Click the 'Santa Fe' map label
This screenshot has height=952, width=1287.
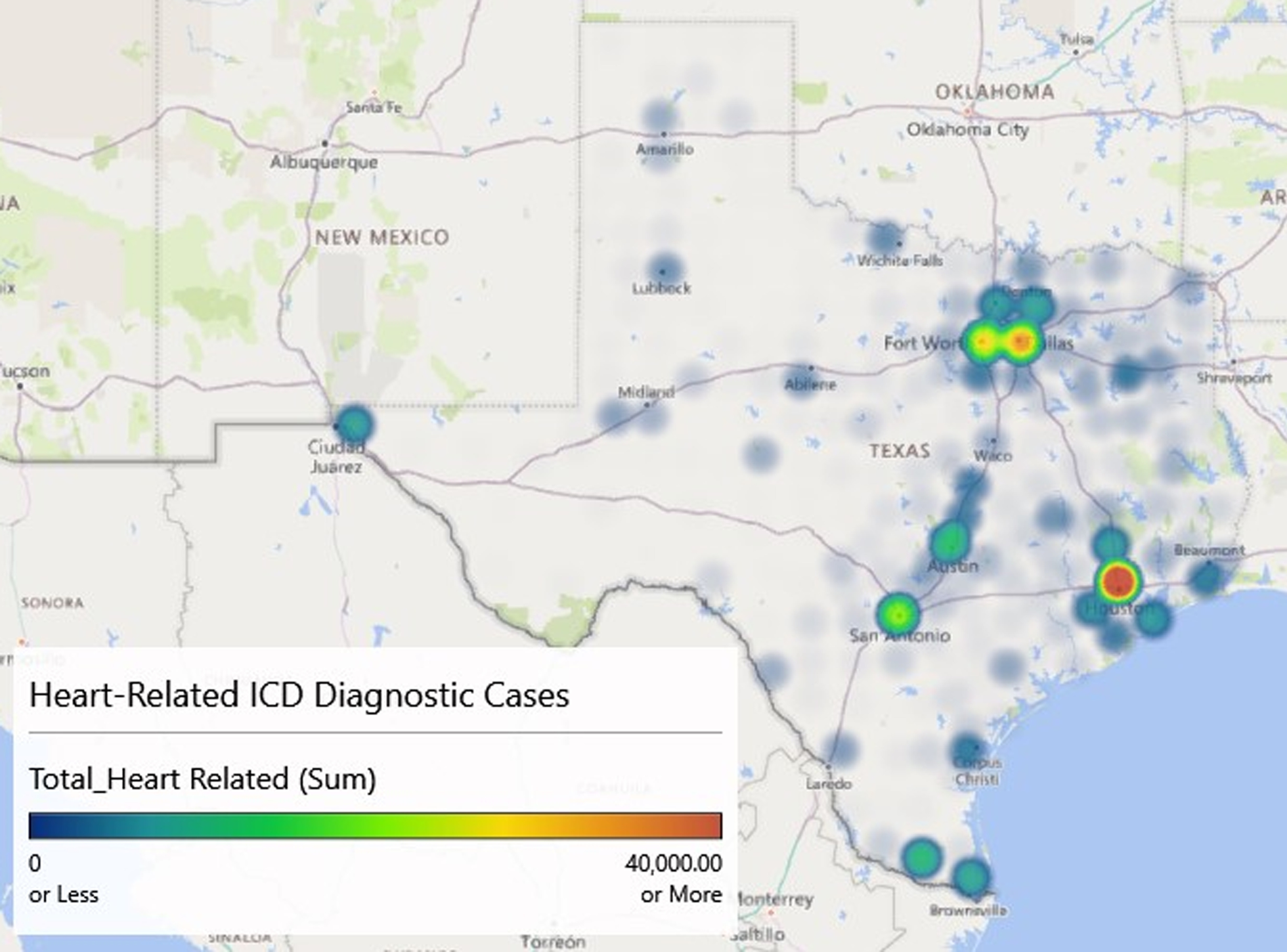tap(374, 107)
